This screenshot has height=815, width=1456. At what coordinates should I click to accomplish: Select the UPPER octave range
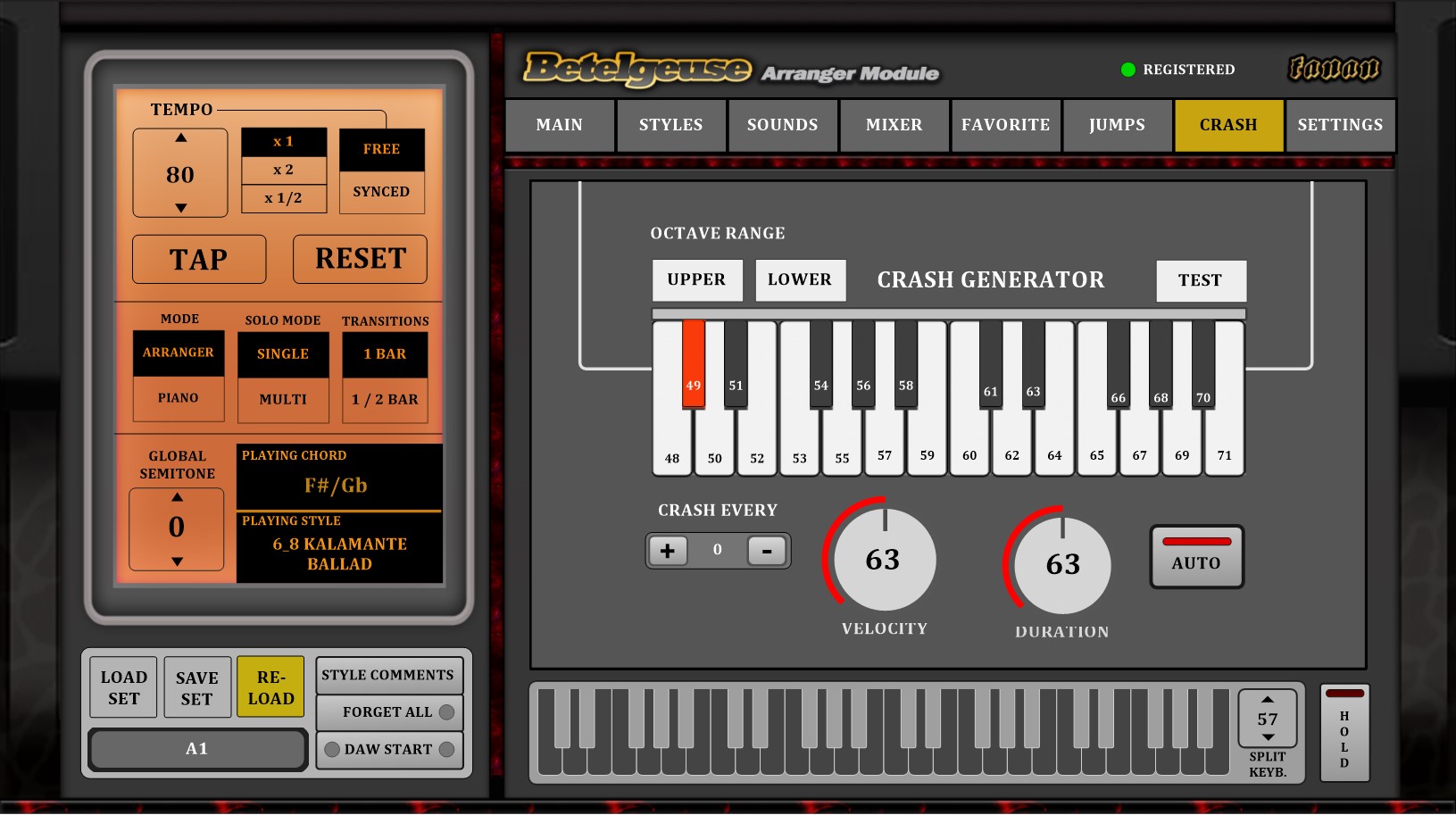point(696,279)
